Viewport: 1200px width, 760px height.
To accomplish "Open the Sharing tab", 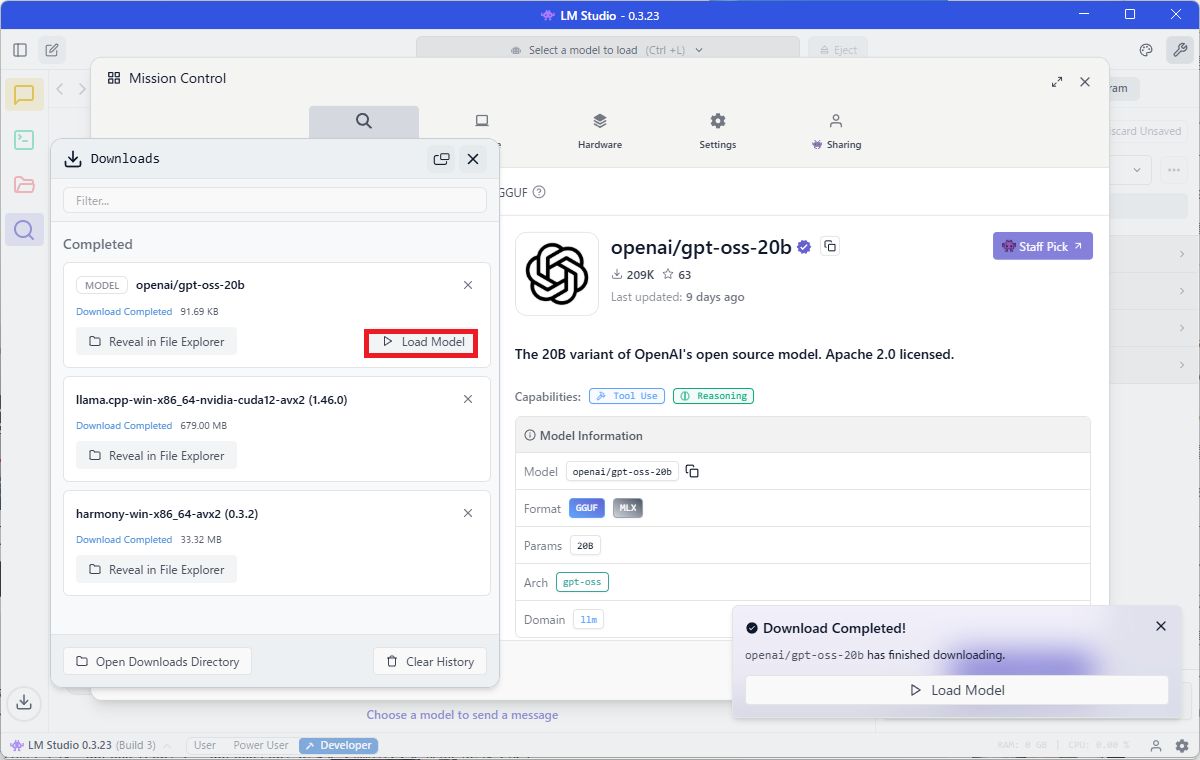I will coord(836,130).
